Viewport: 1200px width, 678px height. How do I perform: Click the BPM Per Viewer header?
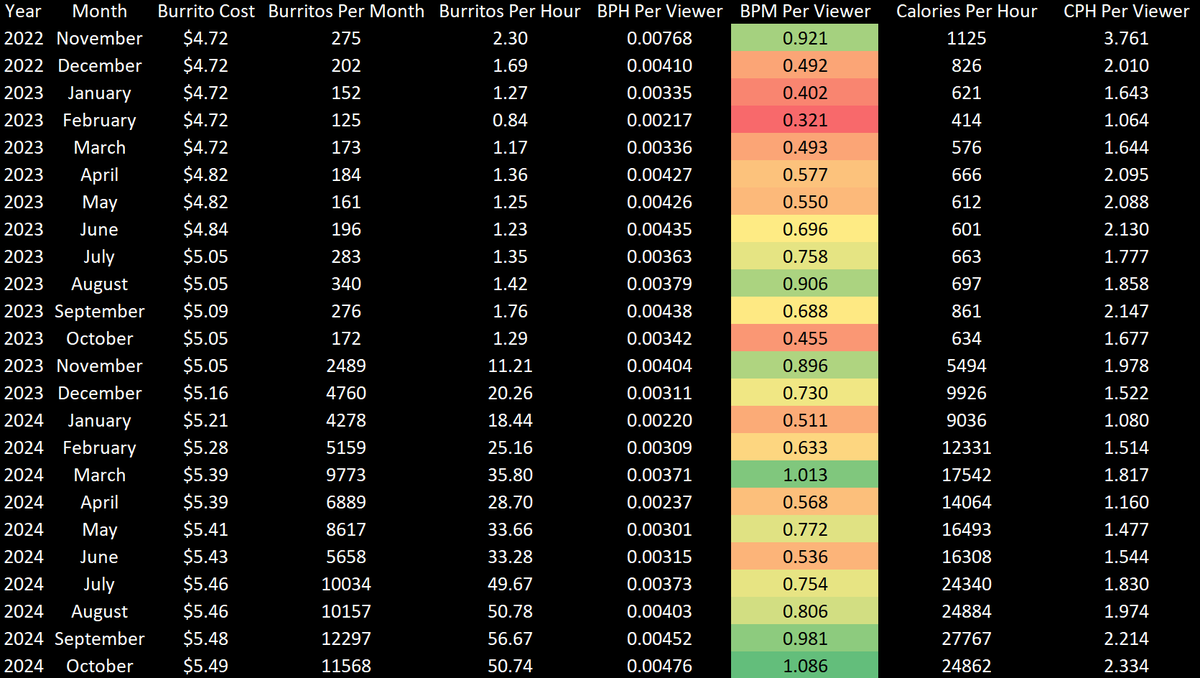coord(805,12)
